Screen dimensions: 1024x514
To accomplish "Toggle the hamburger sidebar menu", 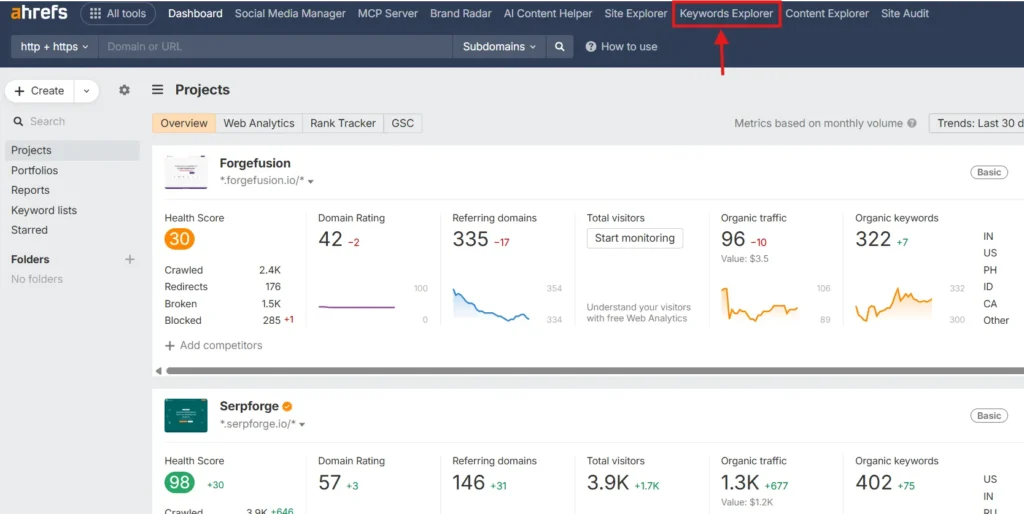I will 157,89.
